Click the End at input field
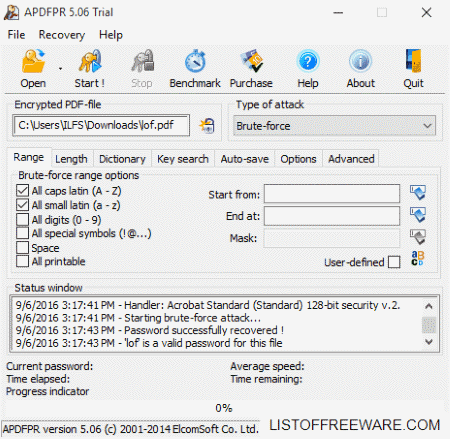The image size is (450, 439). click(x=332, y=216)
